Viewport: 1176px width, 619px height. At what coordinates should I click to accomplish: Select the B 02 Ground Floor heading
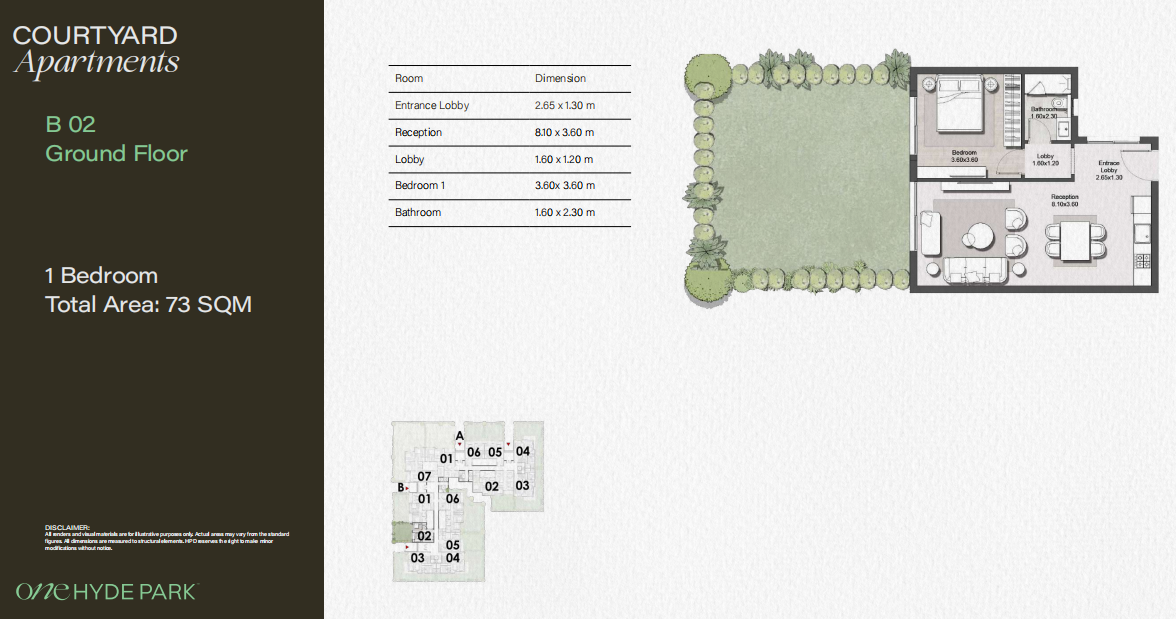116,139
